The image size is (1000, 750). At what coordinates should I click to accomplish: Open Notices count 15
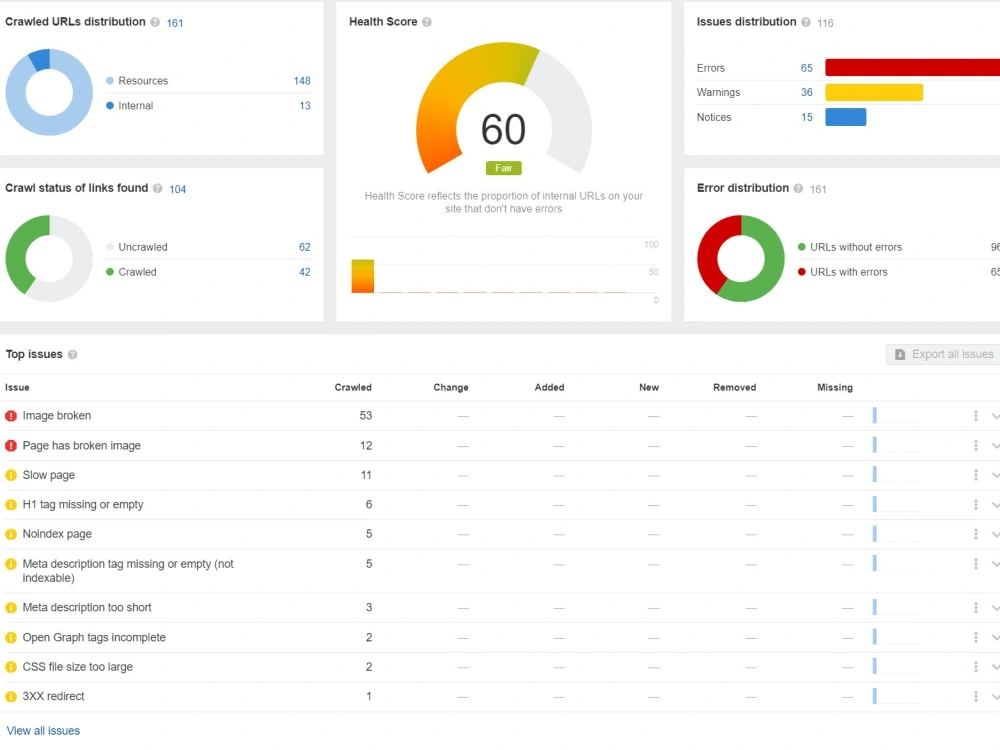click(807, 117)
